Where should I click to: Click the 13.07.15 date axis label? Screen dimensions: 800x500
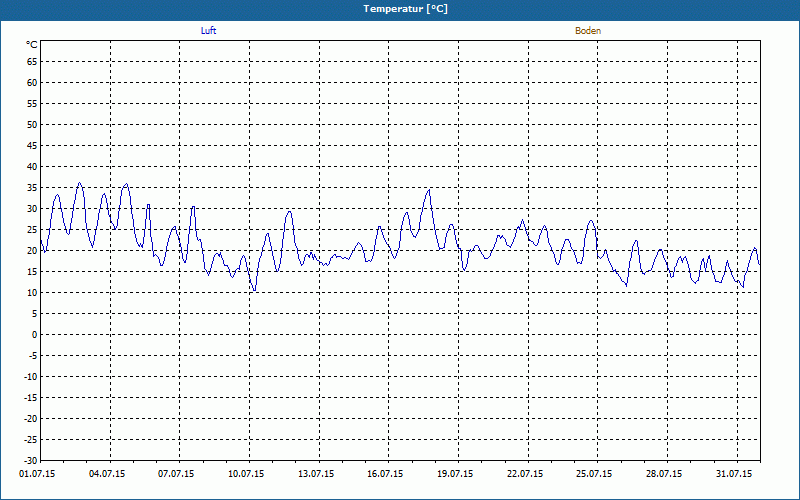(316, 474)
